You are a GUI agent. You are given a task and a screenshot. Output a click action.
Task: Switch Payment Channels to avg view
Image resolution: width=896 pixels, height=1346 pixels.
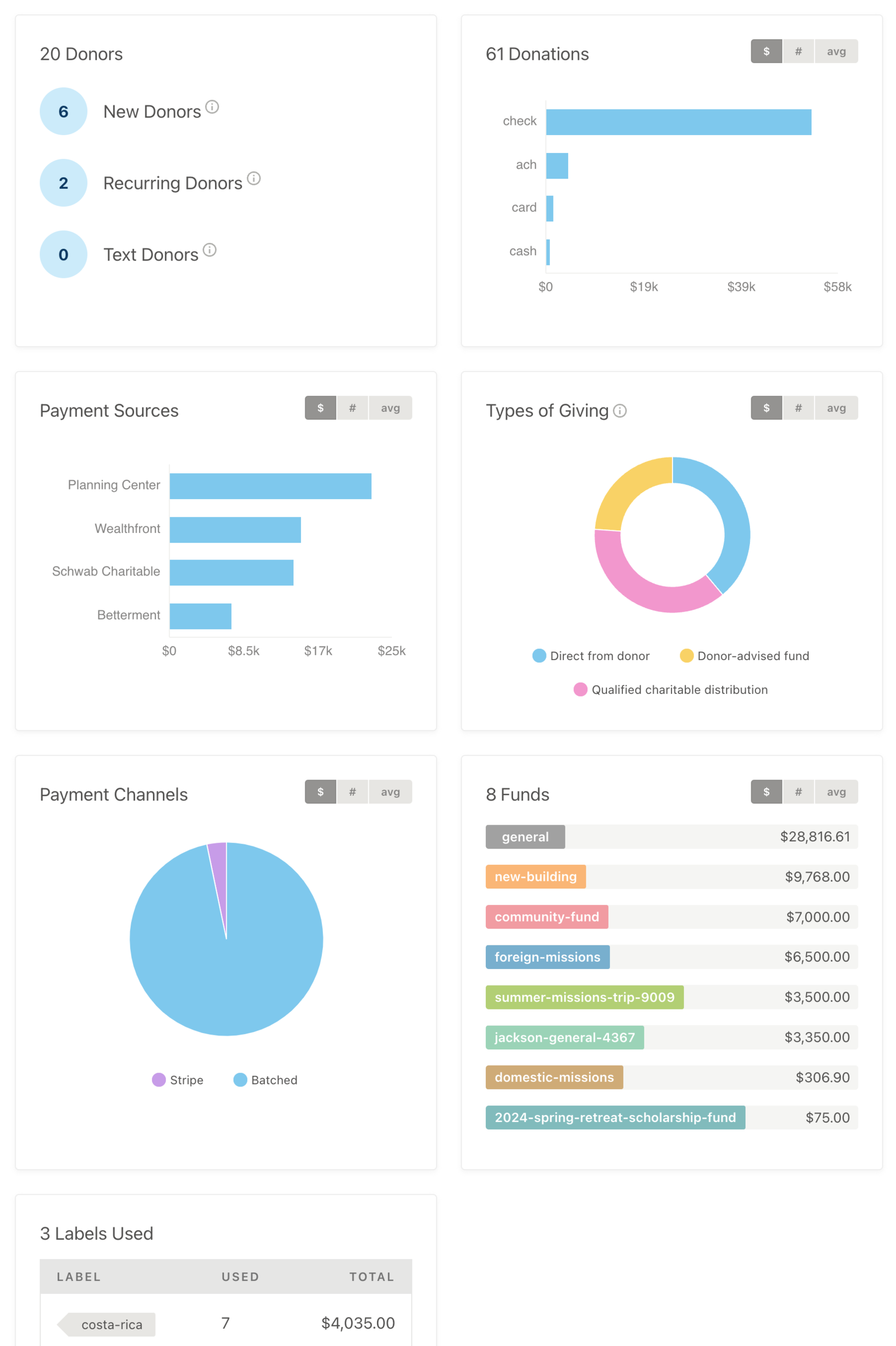click(390, 792)
